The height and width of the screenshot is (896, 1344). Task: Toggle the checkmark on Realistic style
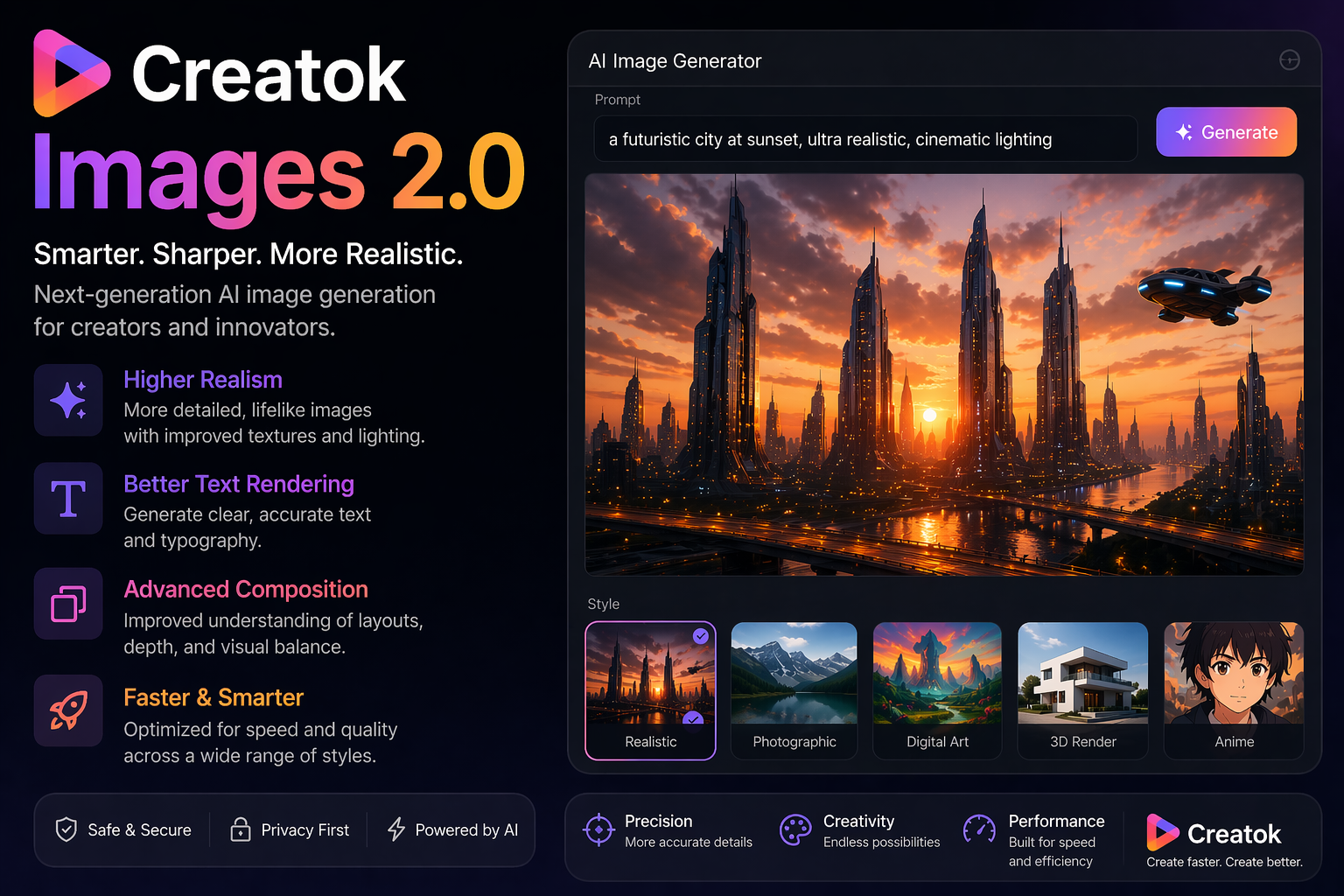click(x=701, y=636)
